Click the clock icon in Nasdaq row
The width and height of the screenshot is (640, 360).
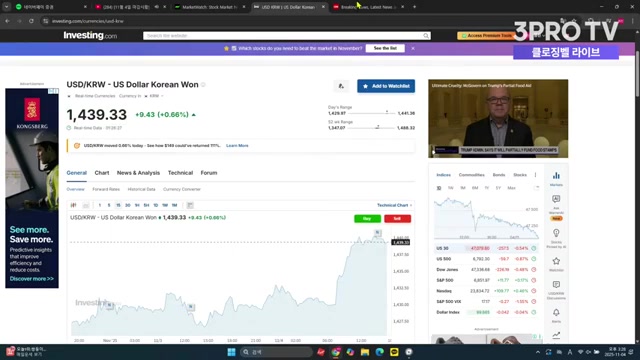click(x=533, y=291)
